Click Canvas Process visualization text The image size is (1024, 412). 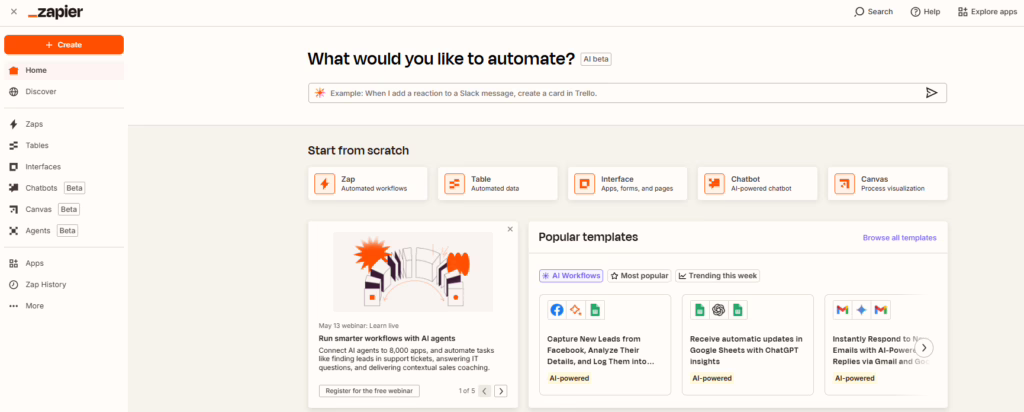click(893, 183)
